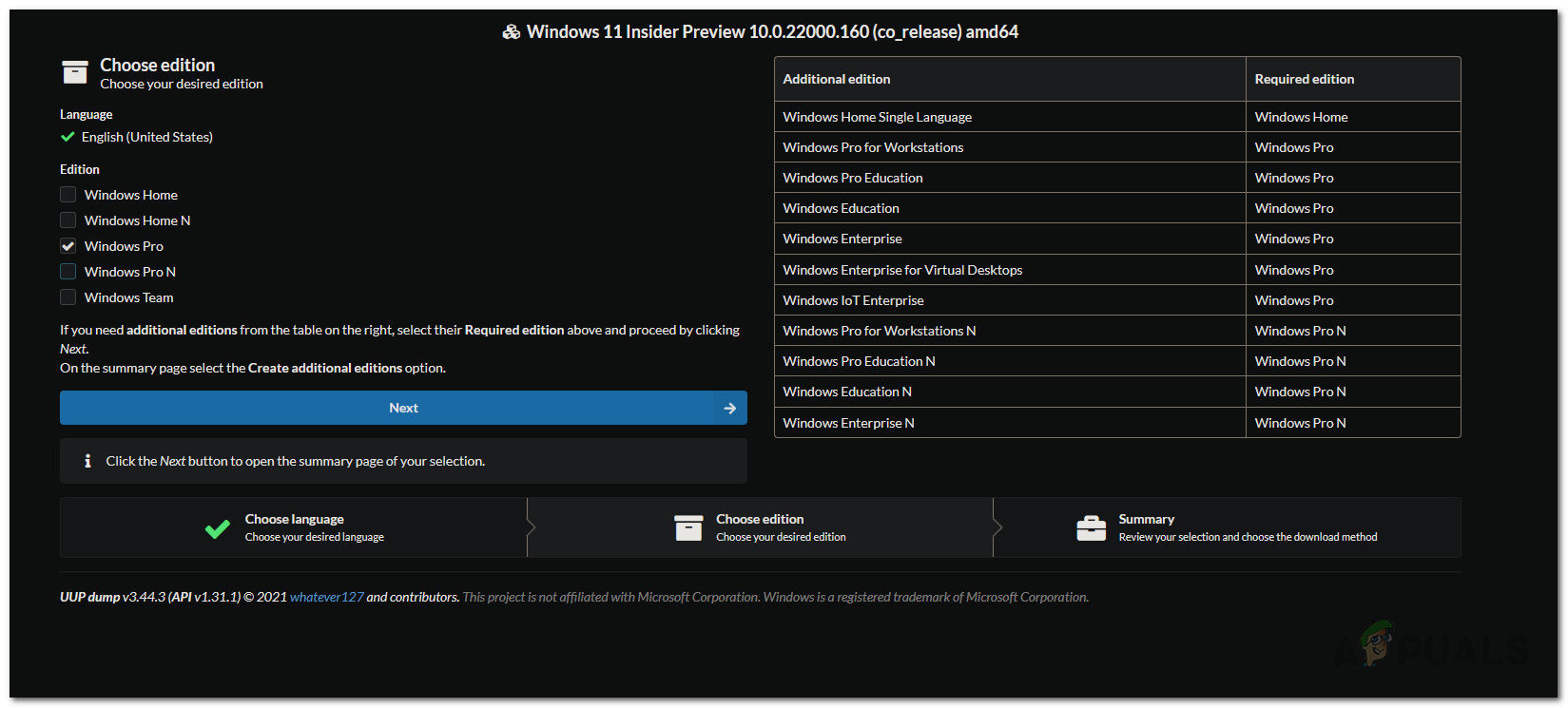Image resolution: width=1568 pixels, height=708 pixels.
Task: Click the Edition section label
Action: pos(80,169)
